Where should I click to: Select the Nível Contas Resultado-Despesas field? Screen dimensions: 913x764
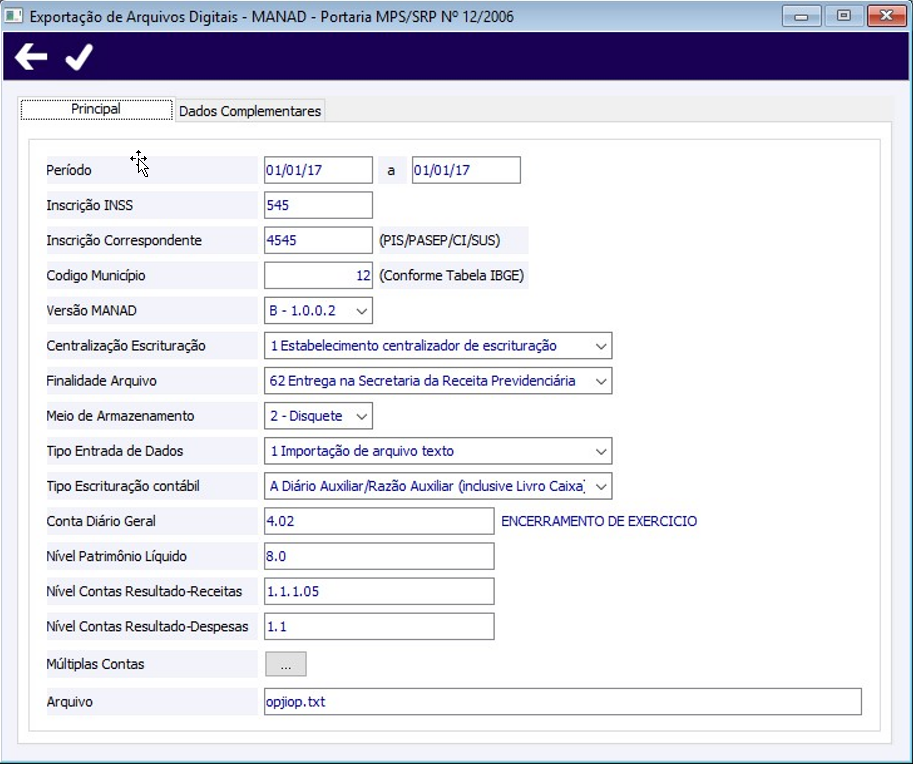379,627
